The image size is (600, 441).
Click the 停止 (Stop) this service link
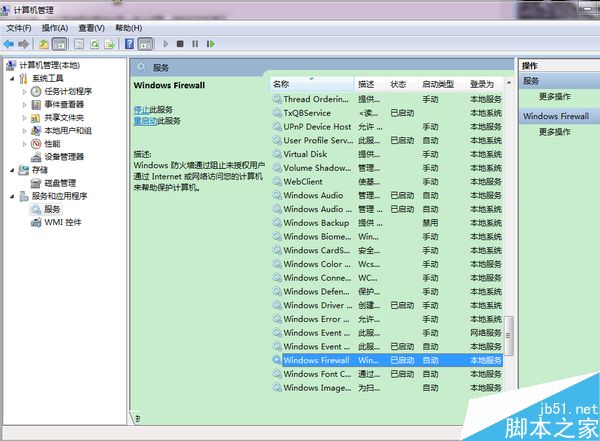tap(141, 109)
